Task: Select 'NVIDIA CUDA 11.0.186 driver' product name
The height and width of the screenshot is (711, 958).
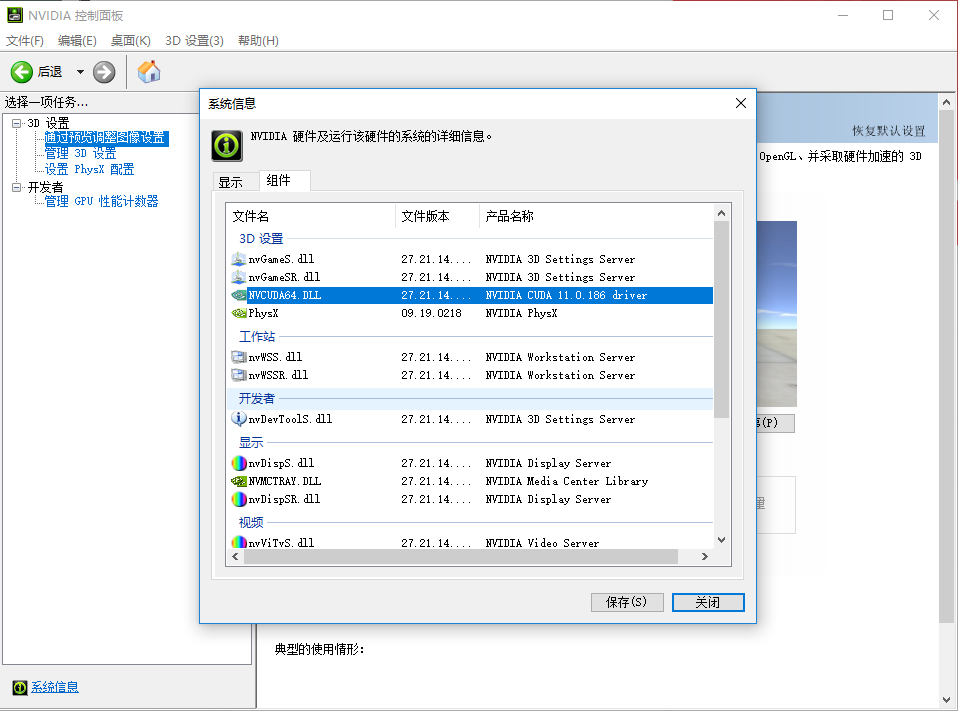Action: (566, 295)
